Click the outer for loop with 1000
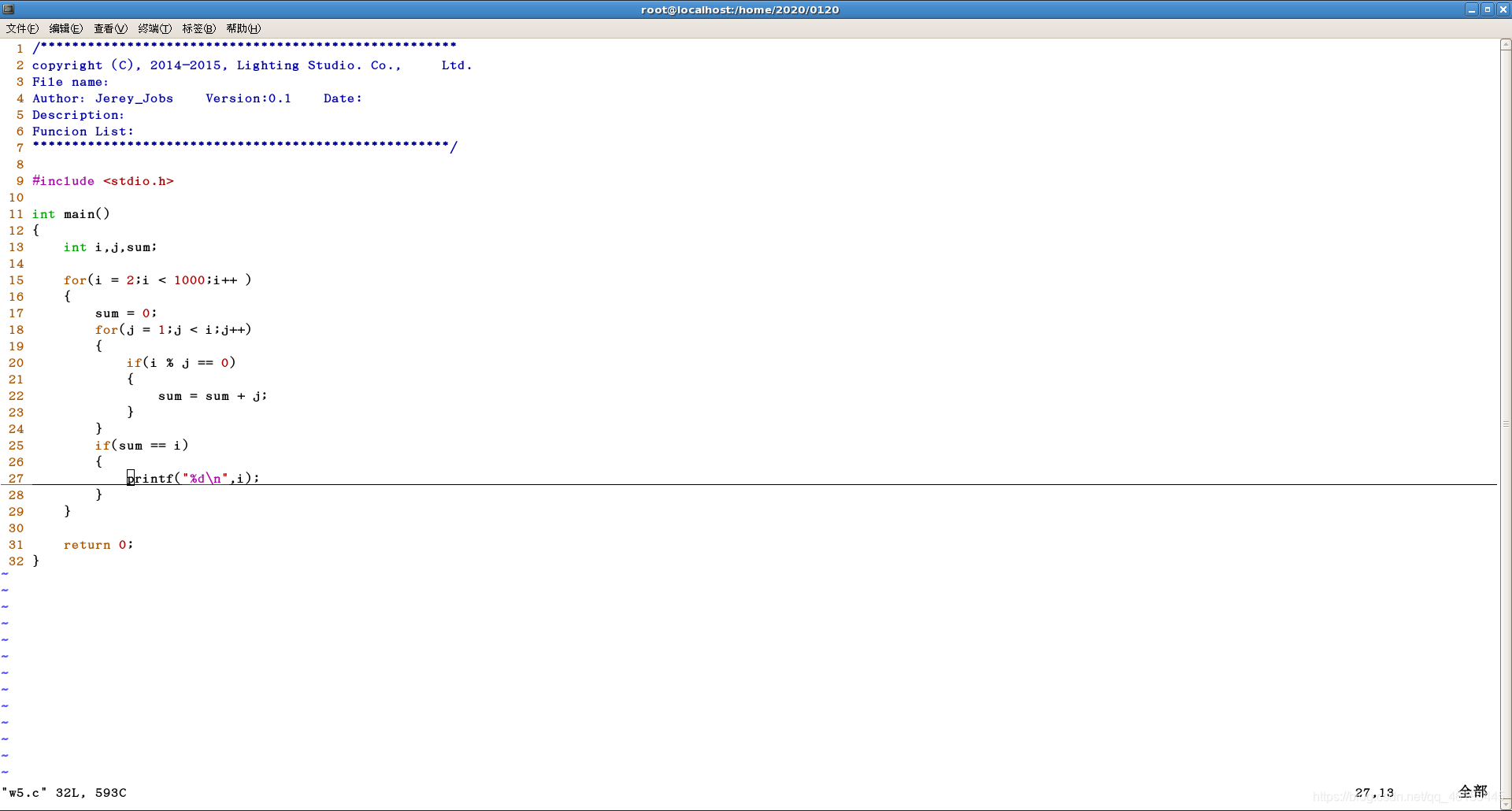The width and height of the screenshot is (1512, 811). coord(157,280)
